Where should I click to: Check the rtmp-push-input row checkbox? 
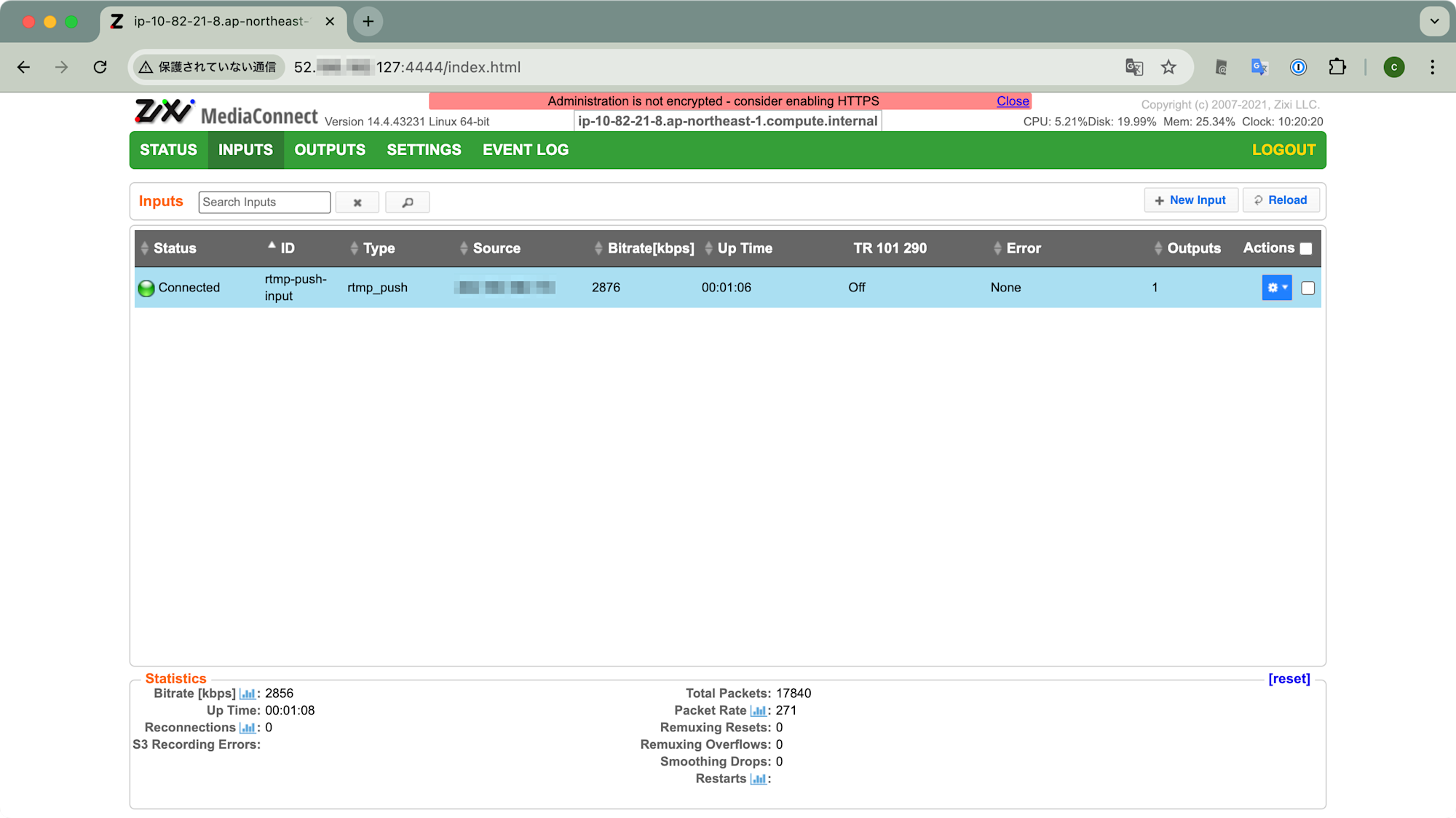pyautogui.click(x=1307, y=288)
